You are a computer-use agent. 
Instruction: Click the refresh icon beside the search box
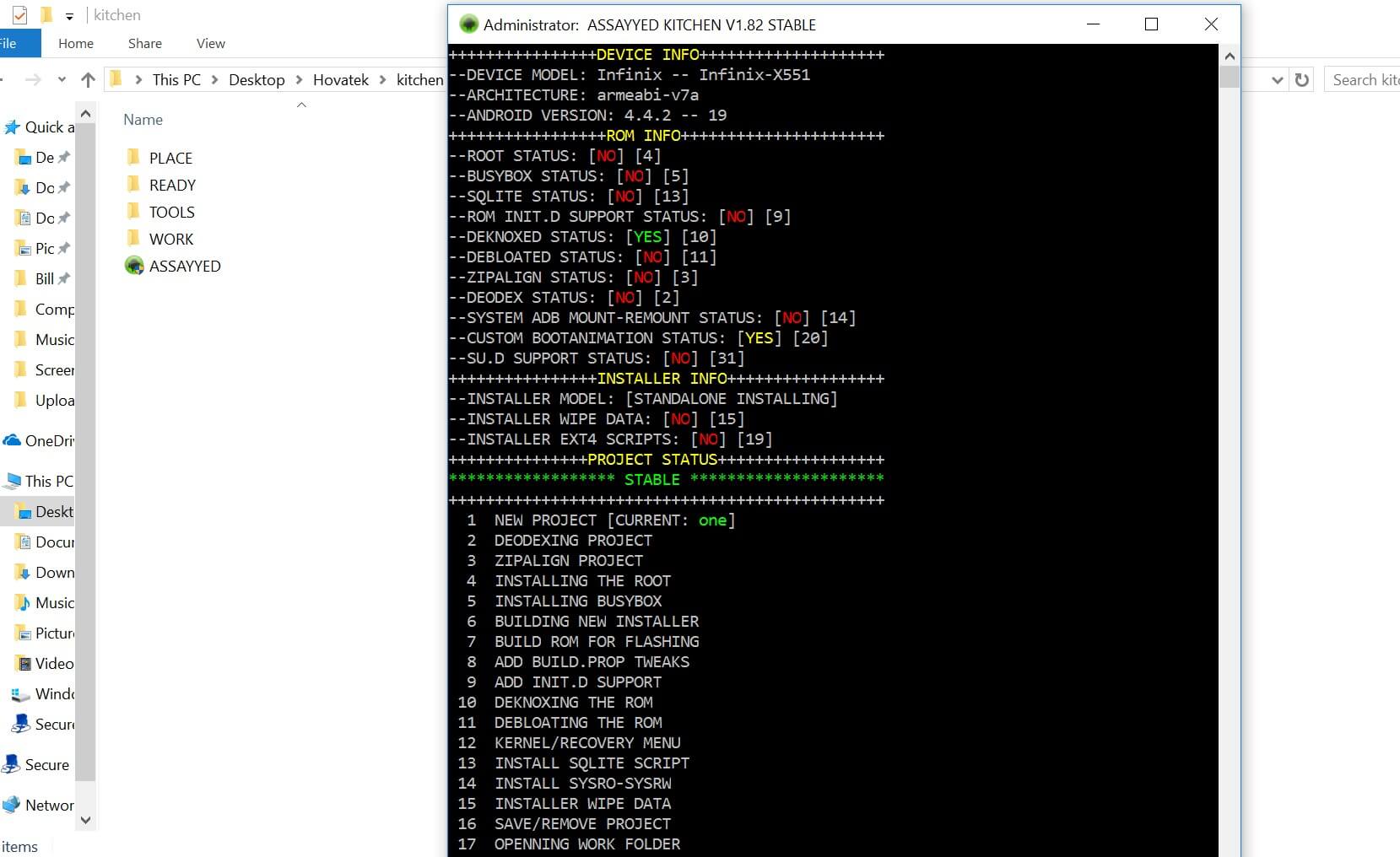coord(1303,80)
